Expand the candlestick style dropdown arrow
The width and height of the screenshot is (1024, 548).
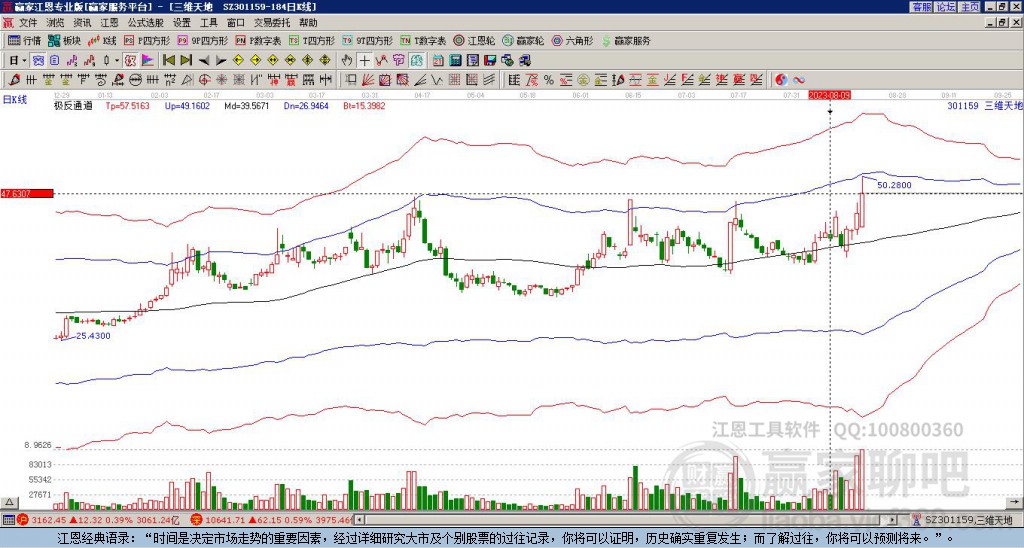click(117, 60)
